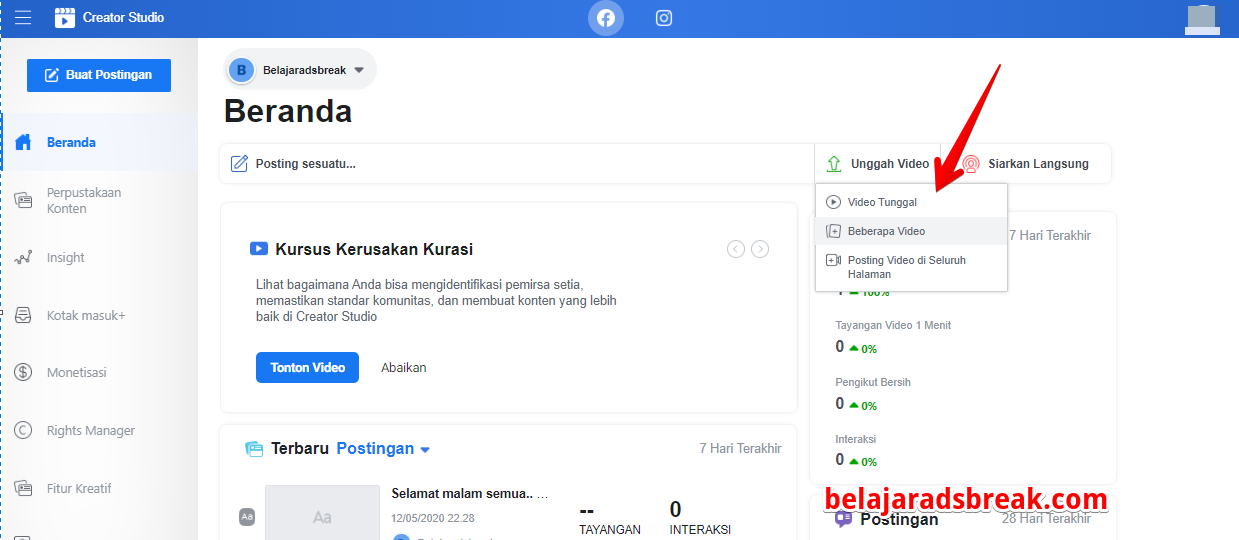Viewport: 1239px width, 540px height.
Task: Open the hamburger menu in top bar
Action: click(x=22, y=17)
